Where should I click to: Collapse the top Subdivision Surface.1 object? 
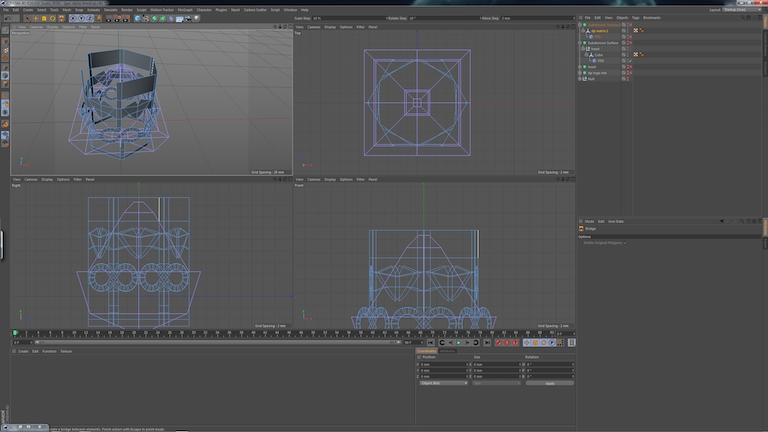[579, 24]
